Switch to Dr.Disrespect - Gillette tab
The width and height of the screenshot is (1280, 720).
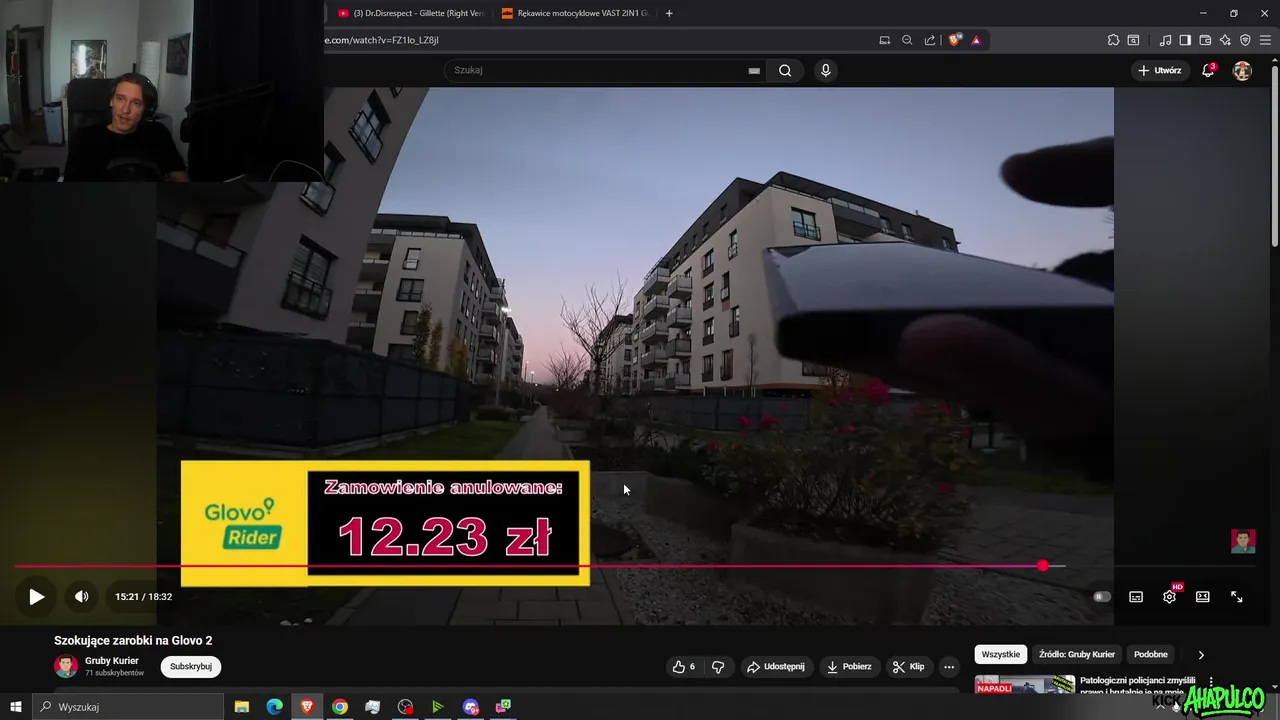tap(410, 13)
